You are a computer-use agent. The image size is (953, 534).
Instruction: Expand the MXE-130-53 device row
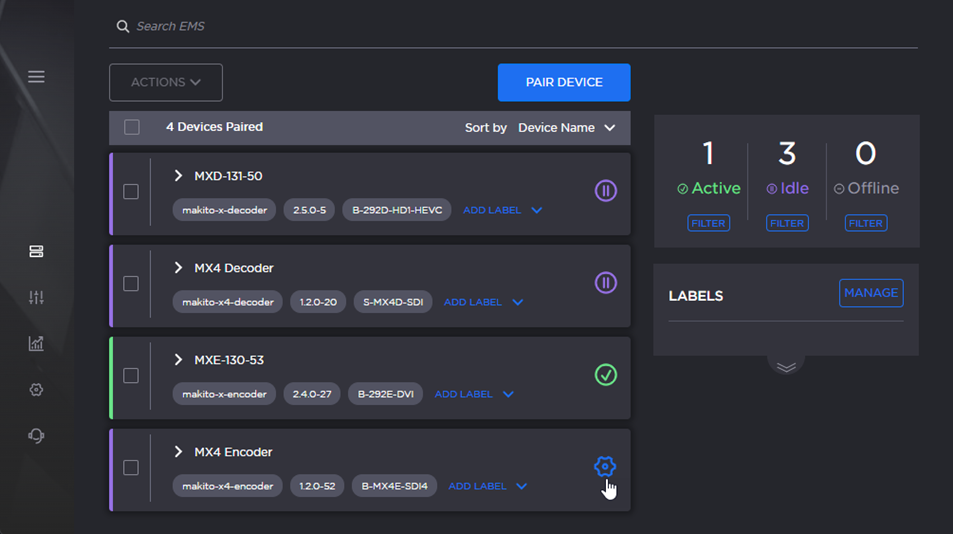pyautogui.click(x=178, y=360)
